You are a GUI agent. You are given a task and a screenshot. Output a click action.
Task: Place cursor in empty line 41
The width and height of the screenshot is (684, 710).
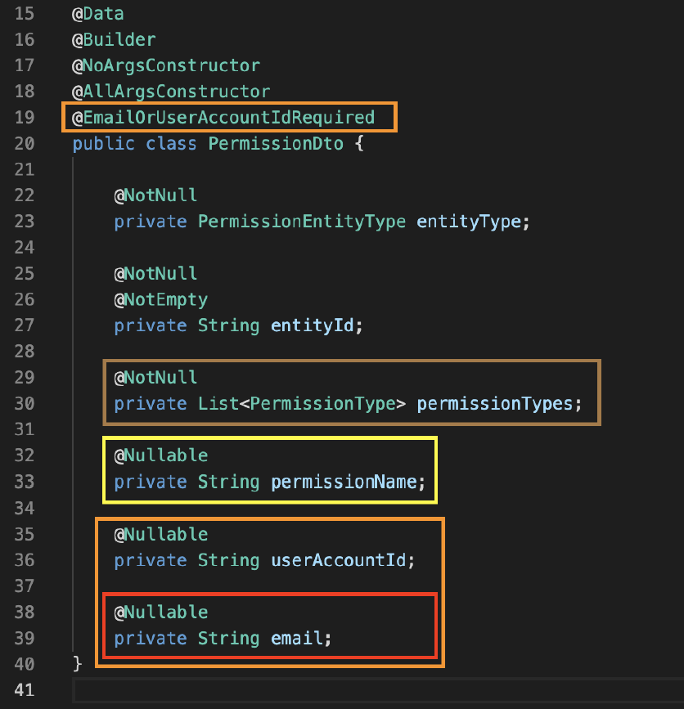(378, 691)
